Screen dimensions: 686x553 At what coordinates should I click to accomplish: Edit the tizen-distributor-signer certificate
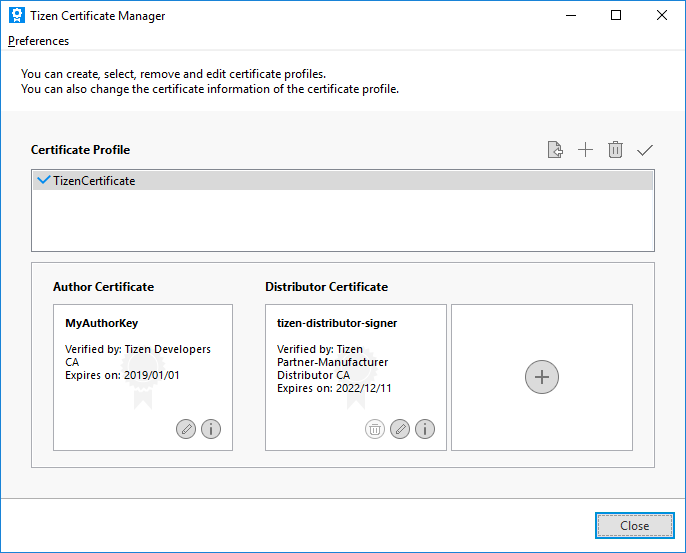click(400, 429)
